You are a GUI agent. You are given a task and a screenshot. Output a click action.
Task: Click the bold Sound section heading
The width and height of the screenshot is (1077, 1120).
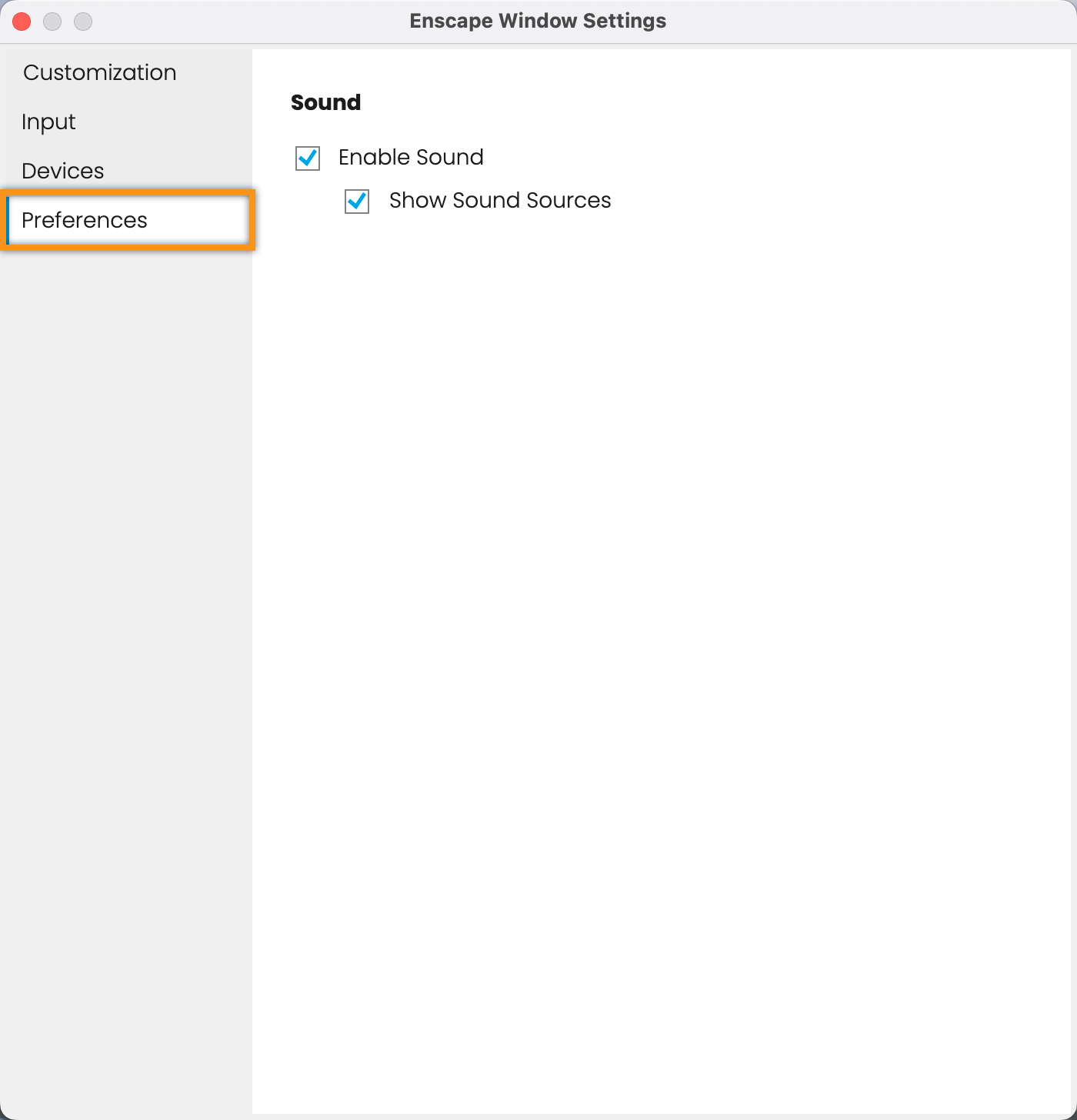pyautogui.click(x=325, y=102)
